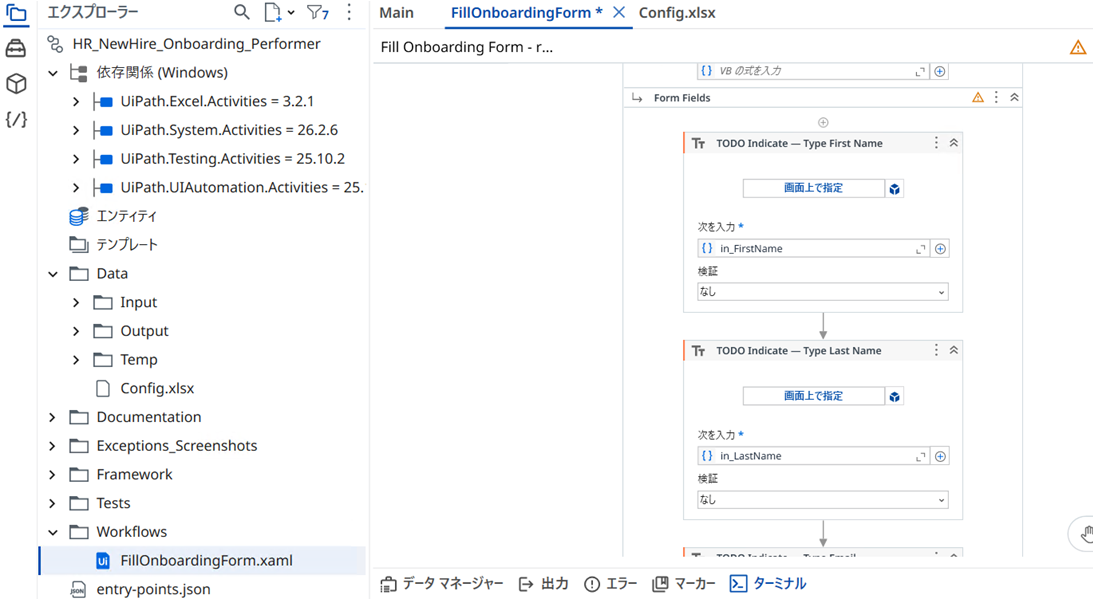
Task: Expand UiPath.Excel.Activities dependency
Action: [76, 102]
